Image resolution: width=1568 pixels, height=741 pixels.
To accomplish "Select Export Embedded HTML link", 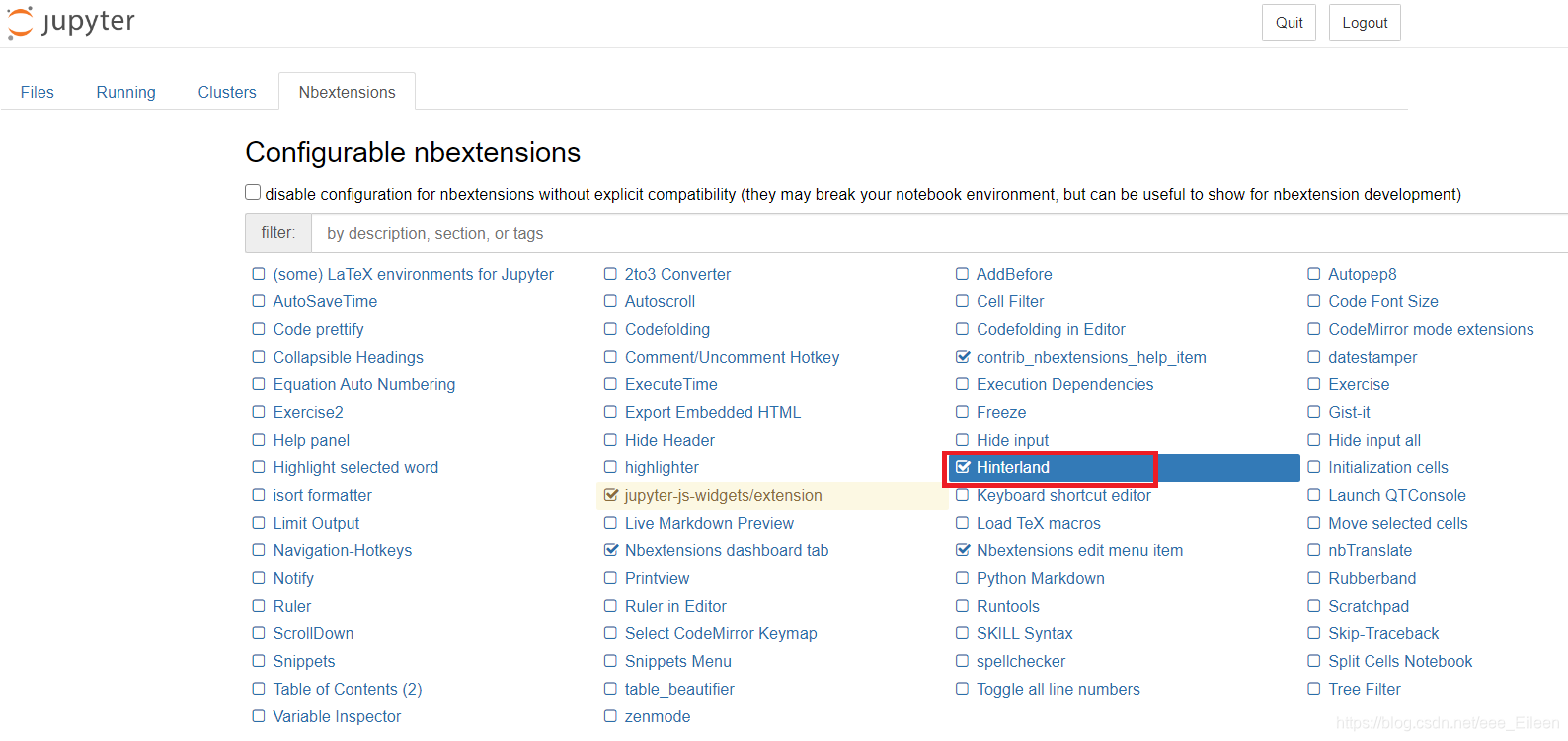I will (712, 412).
